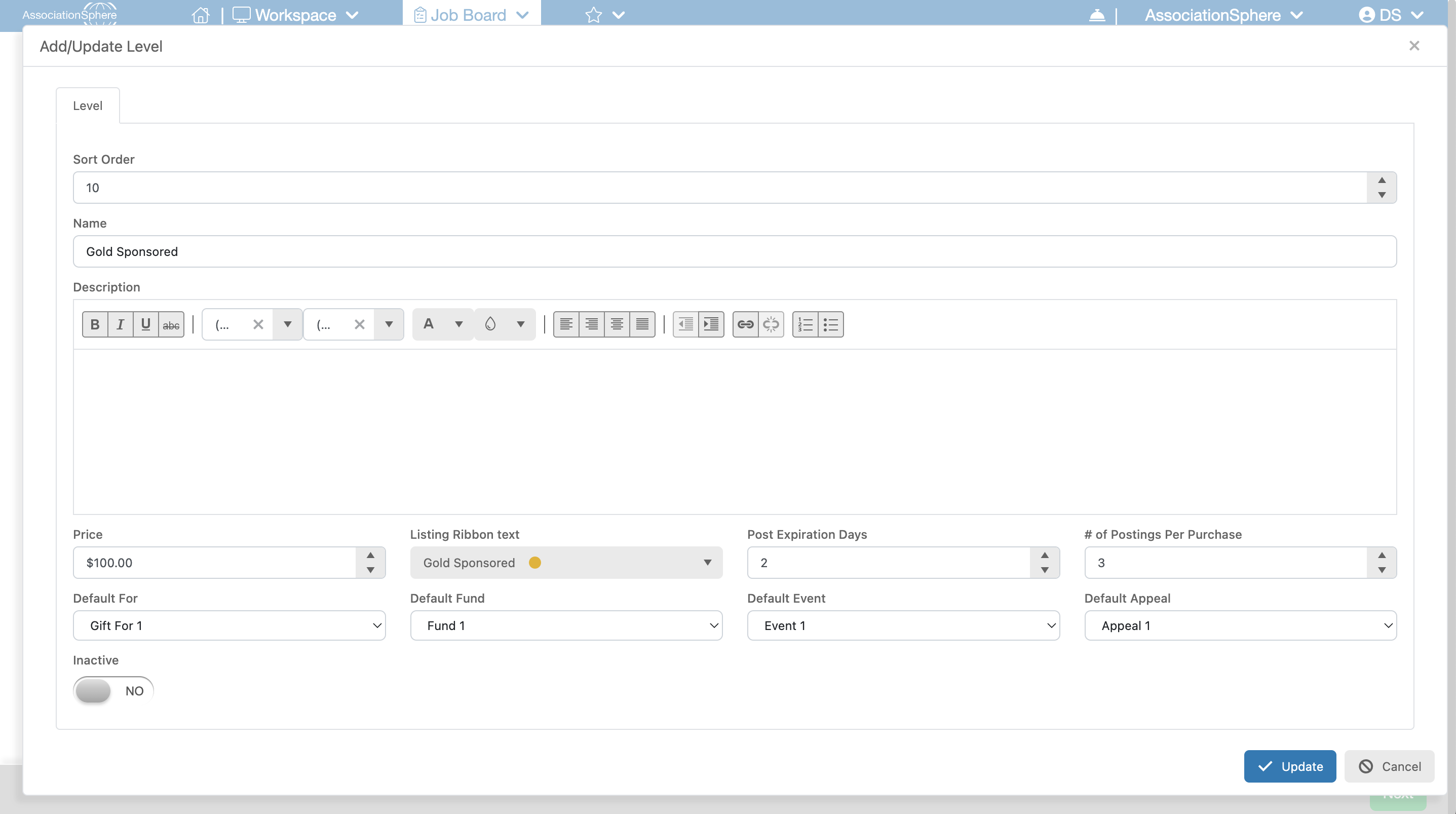
Task: Open the Job Board menu
Action: 471,15
